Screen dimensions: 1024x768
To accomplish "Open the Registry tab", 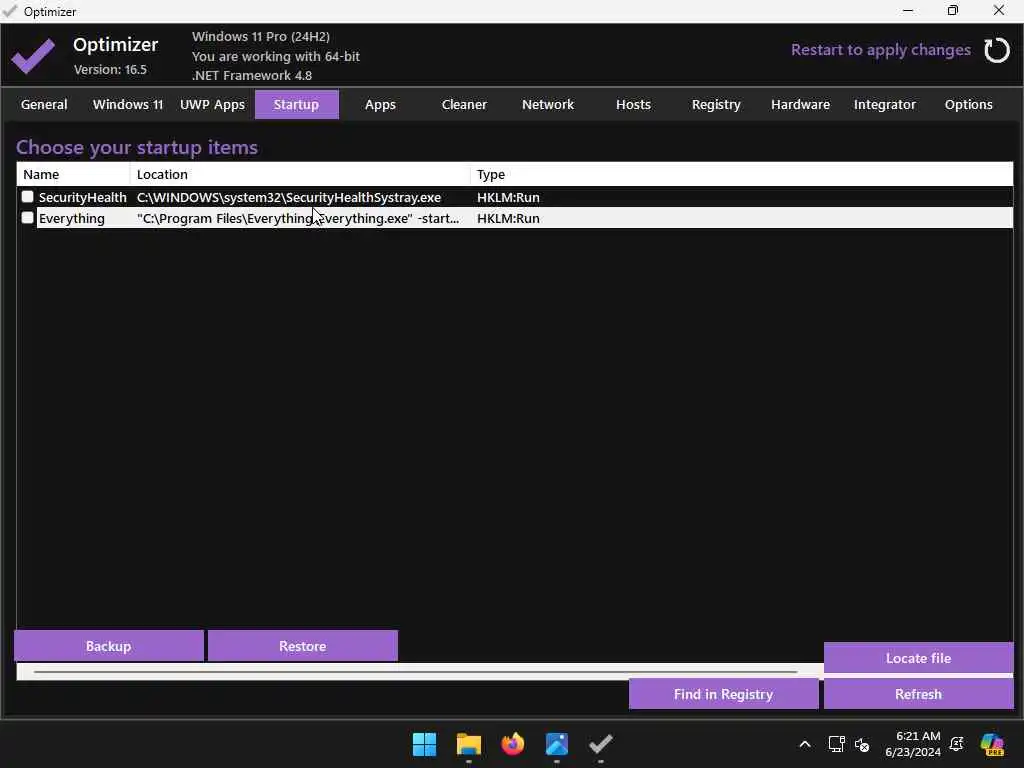I will [x=716, y=104].
